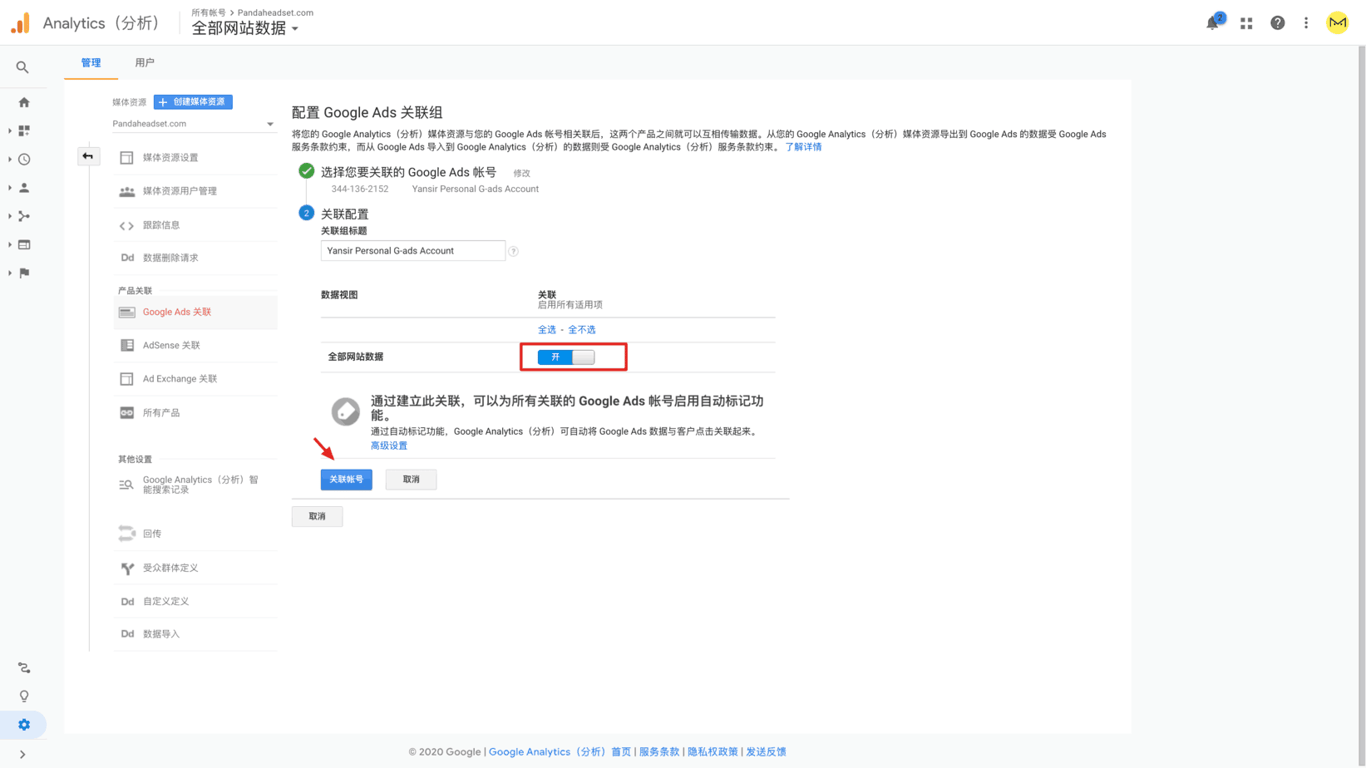The image size is (1366, 768).
Task: Toggle the 全部网站数据 link switch
Action: point(566,357)
